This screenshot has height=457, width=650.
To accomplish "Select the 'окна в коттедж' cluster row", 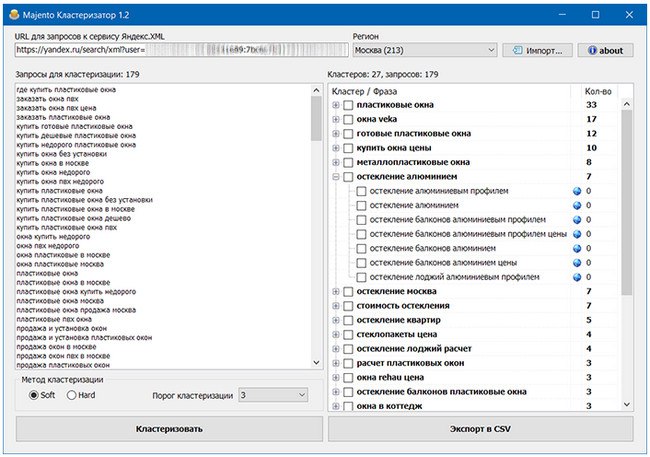I will tap(389, 406).
